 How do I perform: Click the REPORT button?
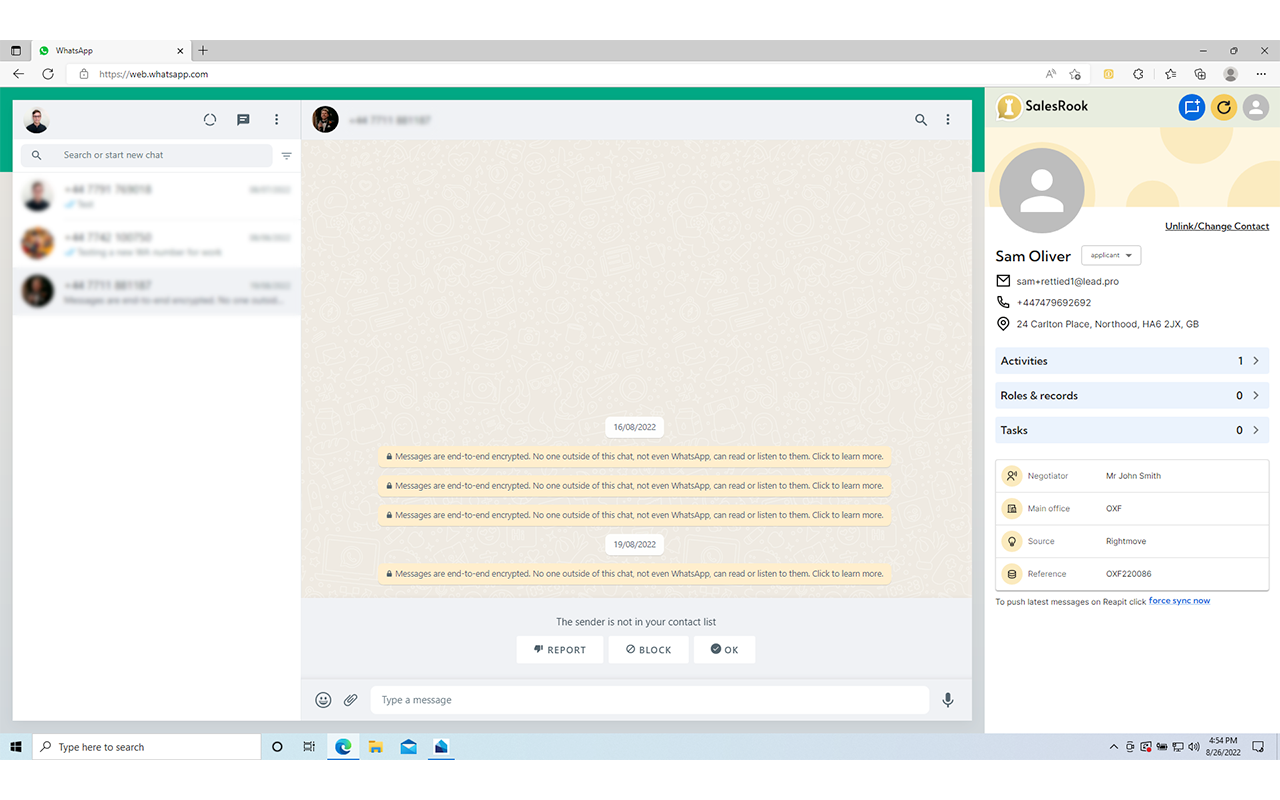click(560, 650)
